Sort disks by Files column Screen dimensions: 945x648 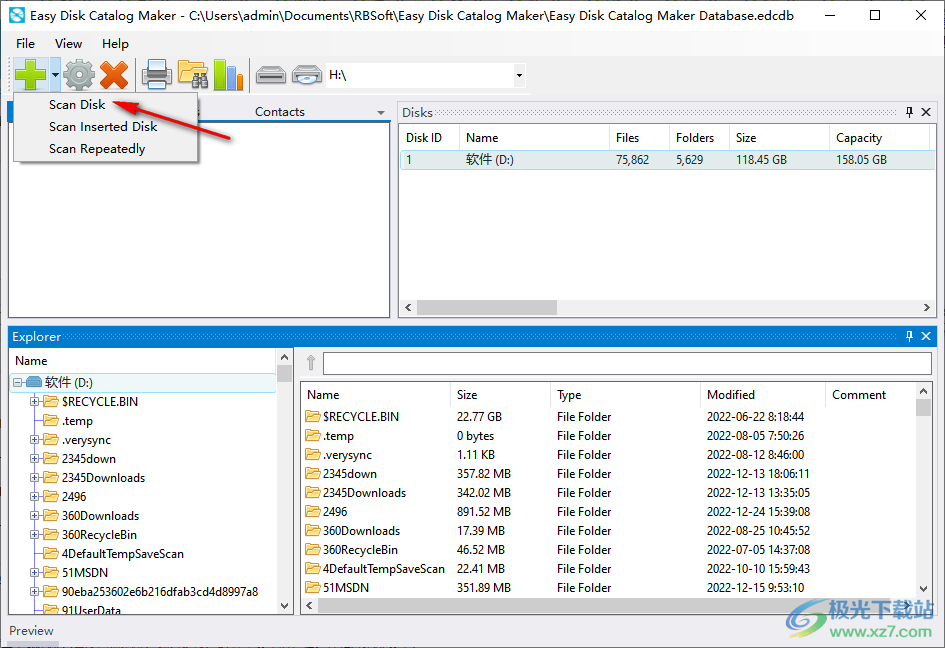(639, 137)
